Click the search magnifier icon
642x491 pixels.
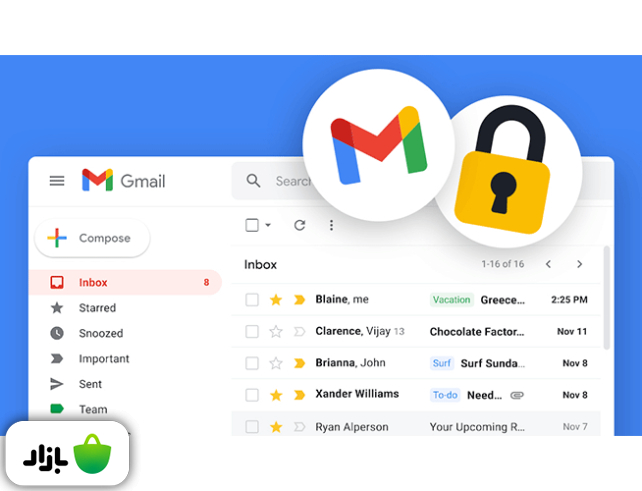pyautogui.click(x=253, y=181)
